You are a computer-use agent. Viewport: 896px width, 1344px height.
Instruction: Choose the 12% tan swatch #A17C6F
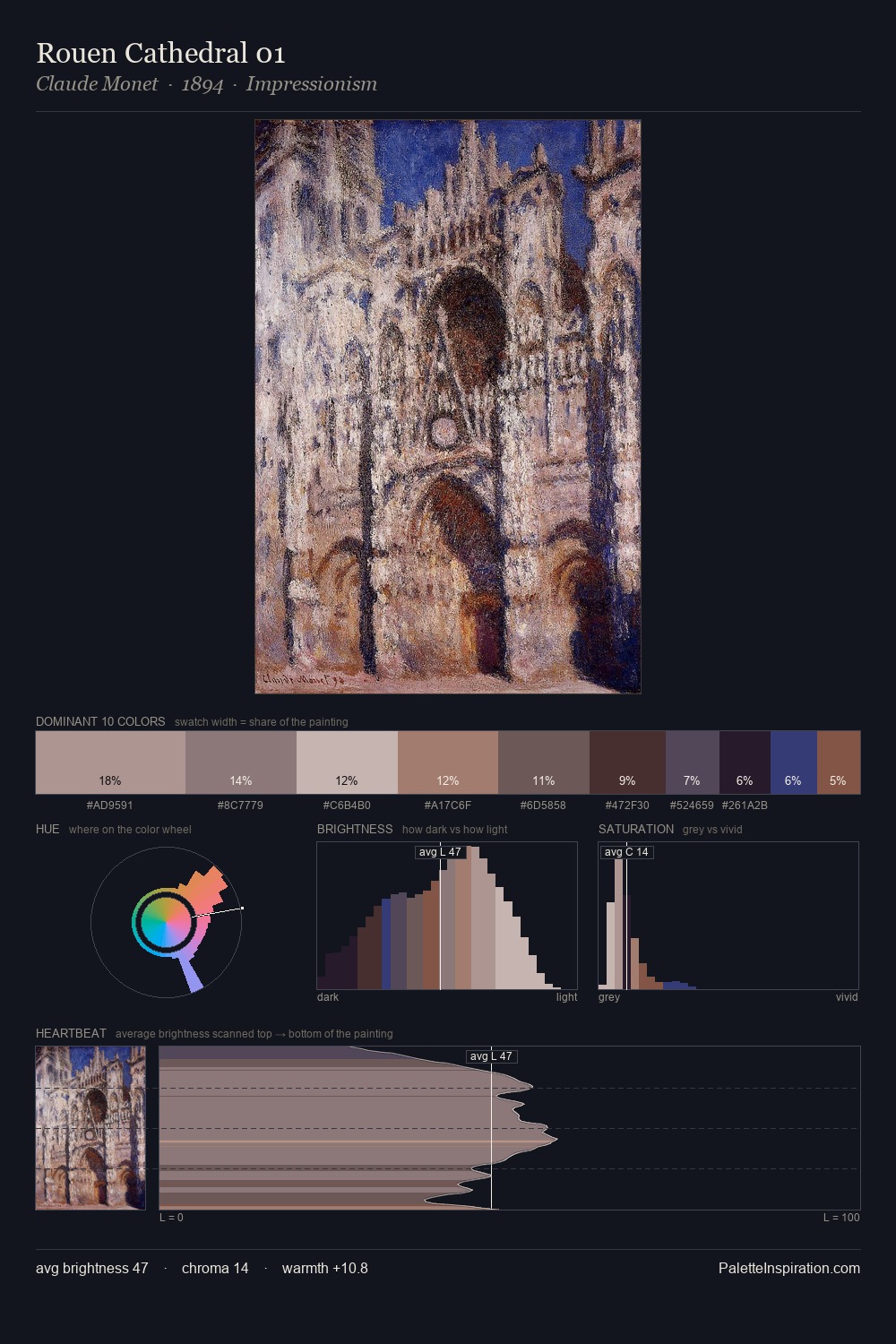[448, 762]
